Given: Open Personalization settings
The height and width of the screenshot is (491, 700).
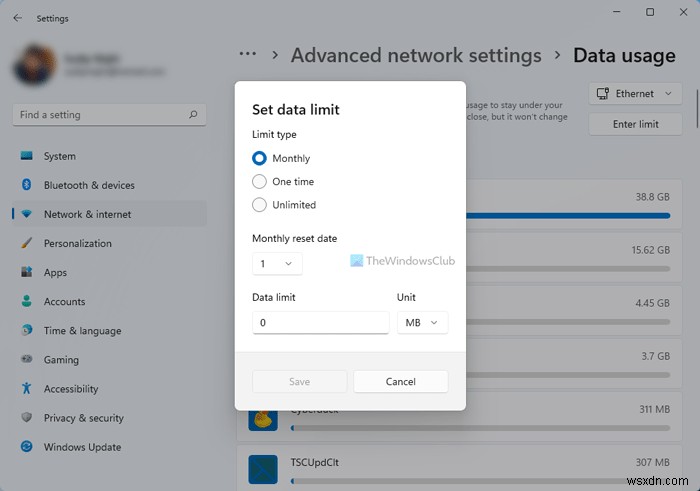Looking at the screenshot, I should click(x=109, y=243).
